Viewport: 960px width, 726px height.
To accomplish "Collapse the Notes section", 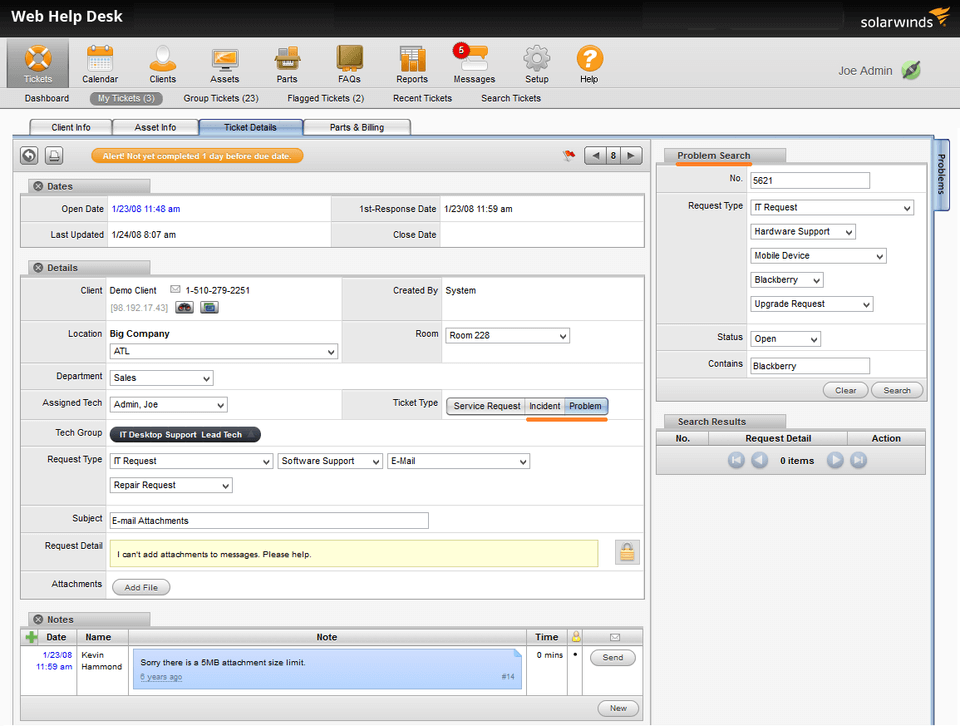I will [x=38, y=619].
